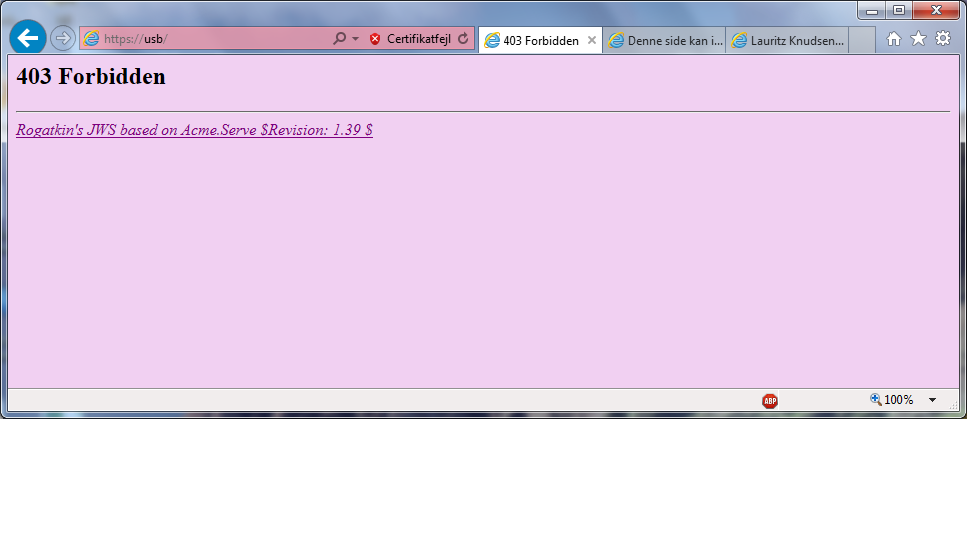
Task: Click the window resize grip in status bar
Action: coord(953,405)
